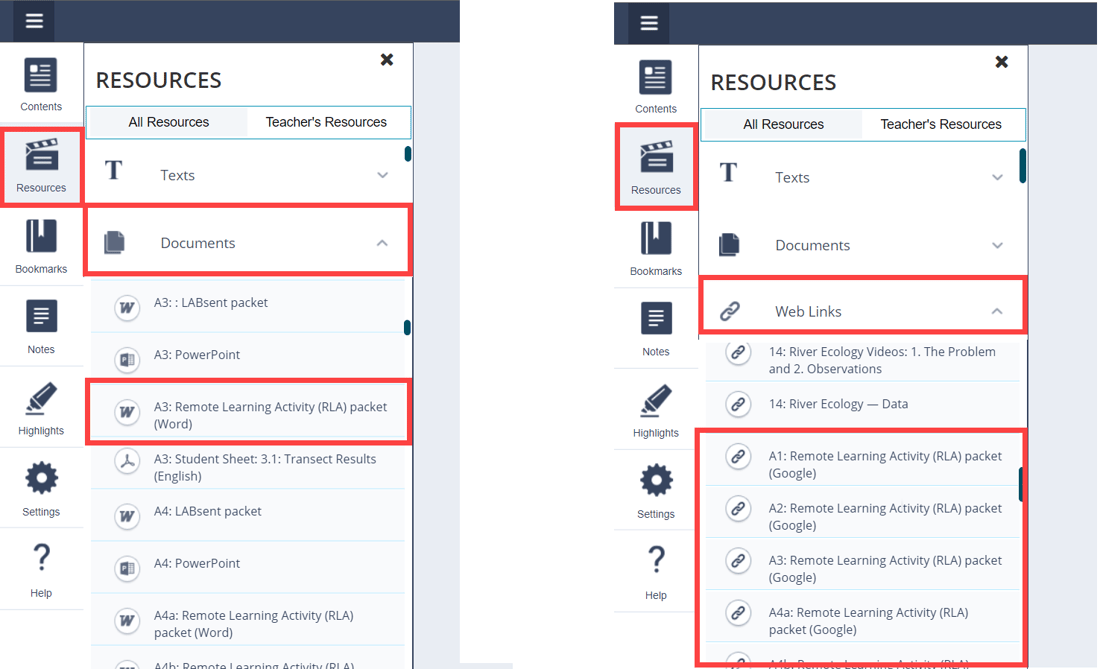Open Highlights in the right screenshot's sidebar
The image size is (1100, 669).
click(x=656, y=411)
